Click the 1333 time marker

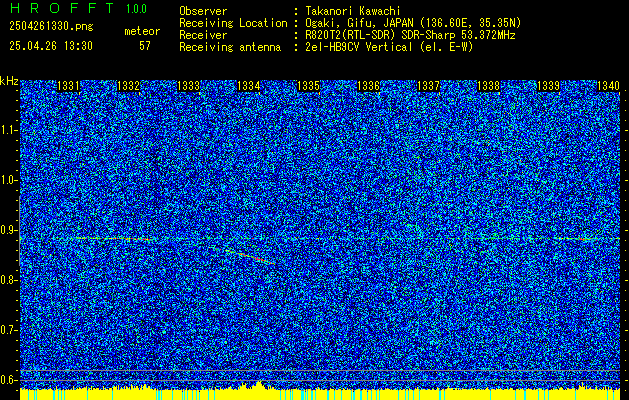[x=189, y=86]
